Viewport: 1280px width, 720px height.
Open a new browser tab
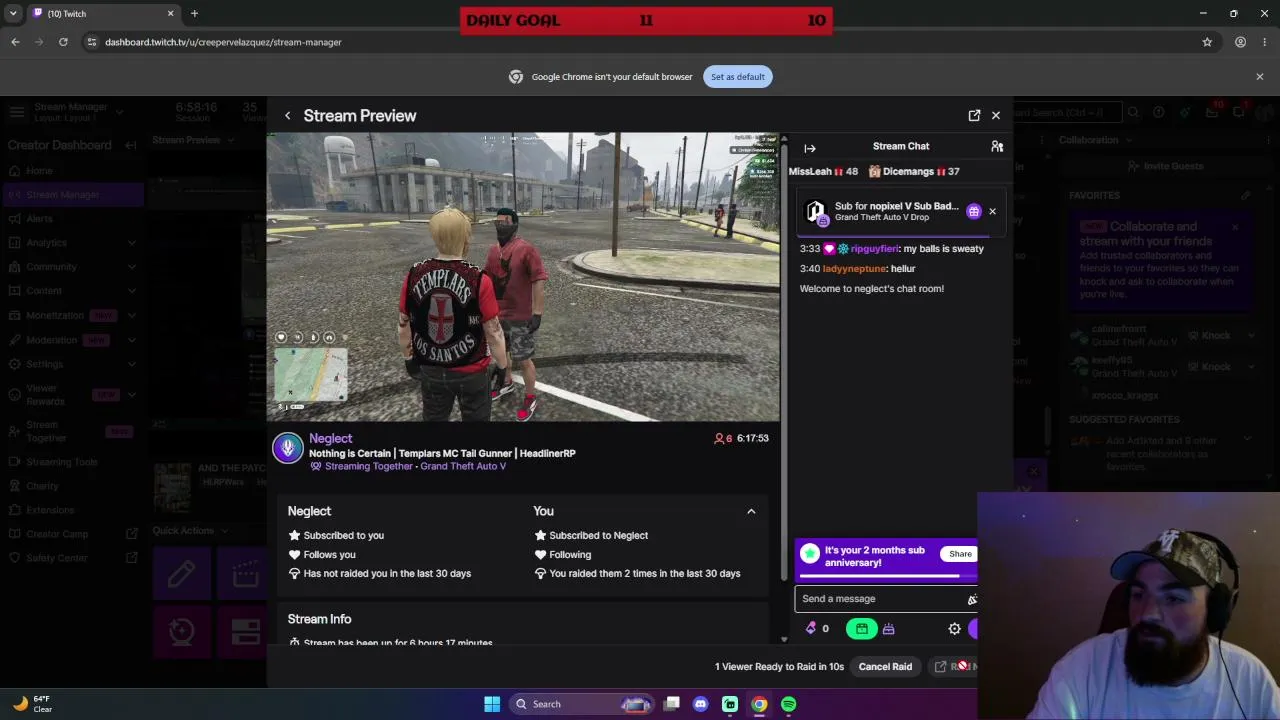[194, 14]
